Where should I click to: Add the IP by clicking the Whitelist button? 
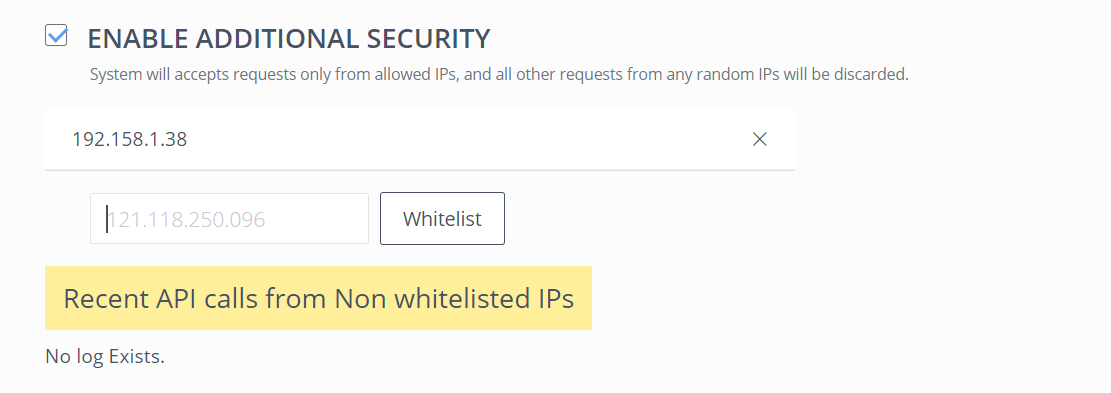[442, 219]
